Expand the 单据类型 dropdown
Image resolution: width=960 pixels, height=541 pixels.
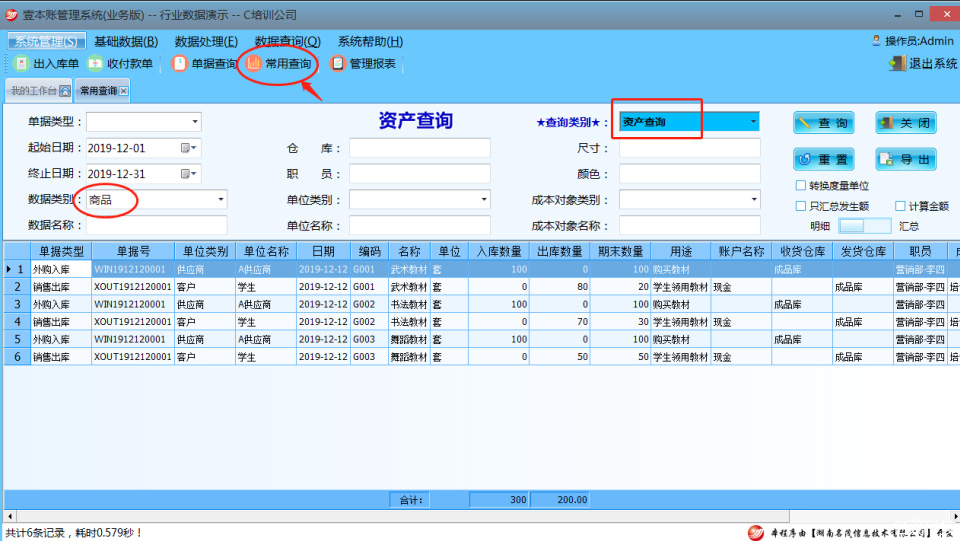[194, 122]
